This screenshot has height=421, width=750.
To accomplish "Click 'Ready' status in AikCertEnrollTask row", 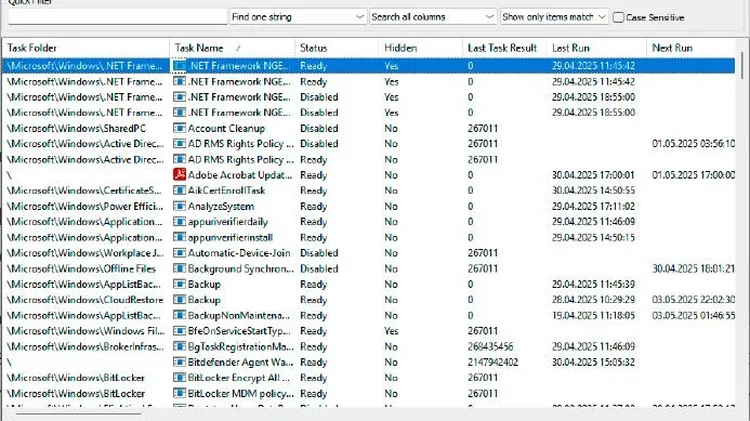I will [313, 190].
